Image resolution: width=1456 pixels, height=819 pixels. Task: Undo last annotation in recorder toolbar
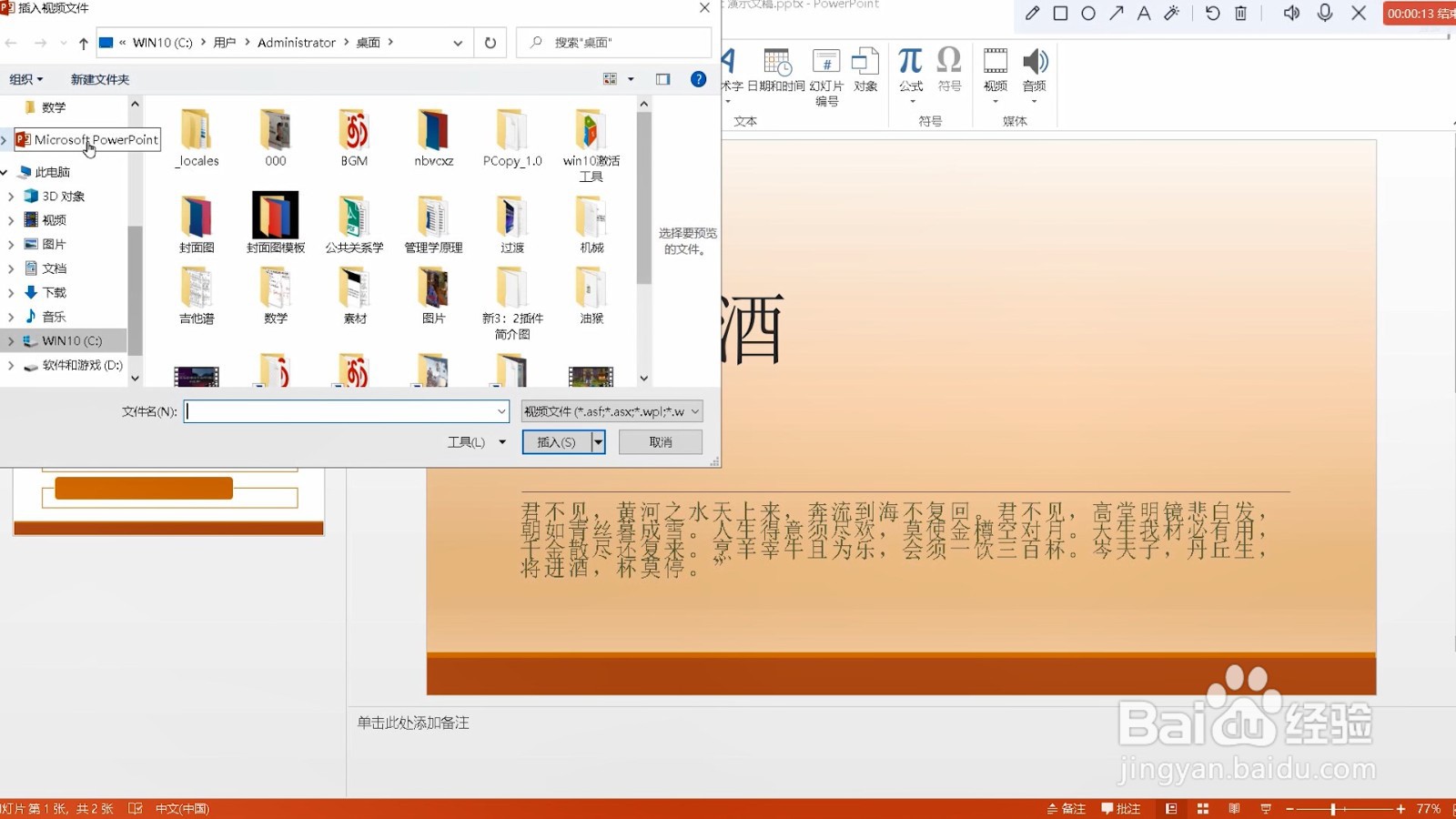coord(1212,14)
